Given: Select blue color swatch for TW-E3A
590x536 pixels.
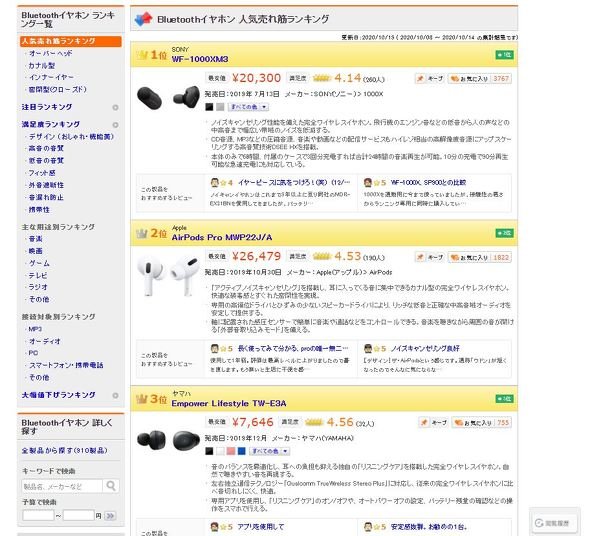Looking at the screenshot, I should pyautogui.click(x=242, y=451).
